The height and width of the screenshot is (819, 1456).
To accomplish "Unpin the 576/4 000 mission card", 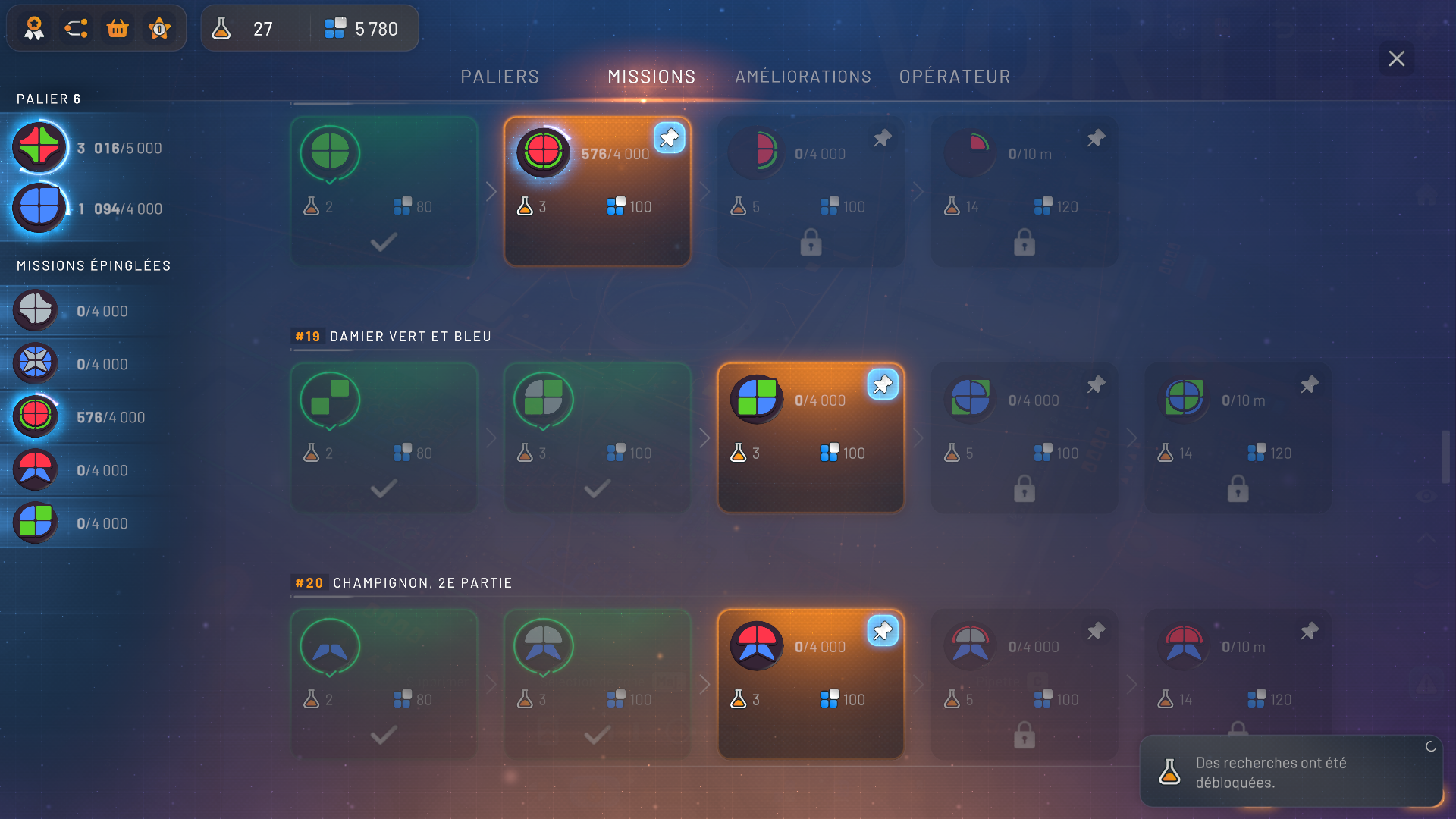I will 669,138.
